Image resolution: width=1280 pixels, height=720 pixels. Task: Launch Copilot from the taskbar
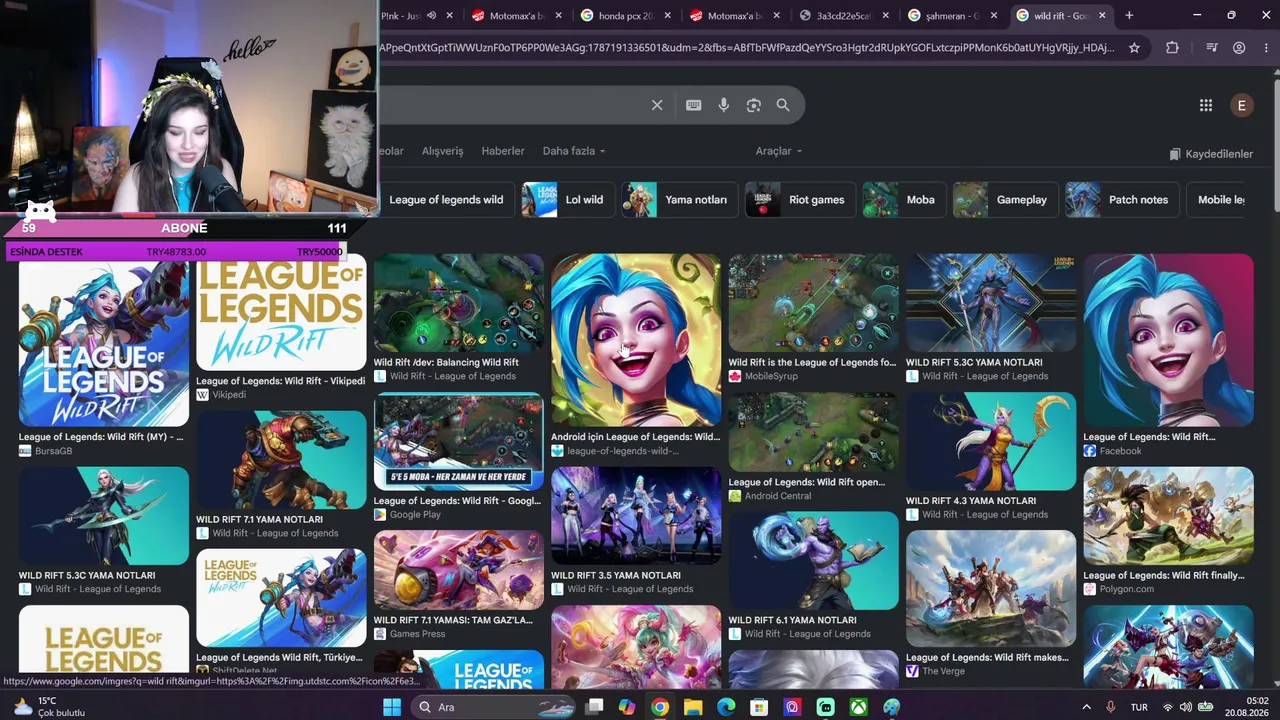click(x=627, y=707)
